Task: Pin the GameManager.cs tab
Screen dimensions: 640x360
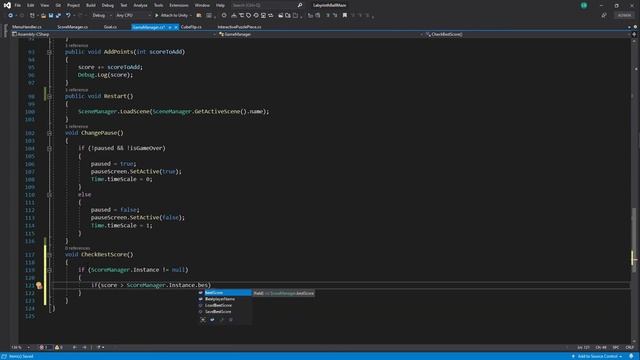Action: pyautogui.click(x=170, y=27)
